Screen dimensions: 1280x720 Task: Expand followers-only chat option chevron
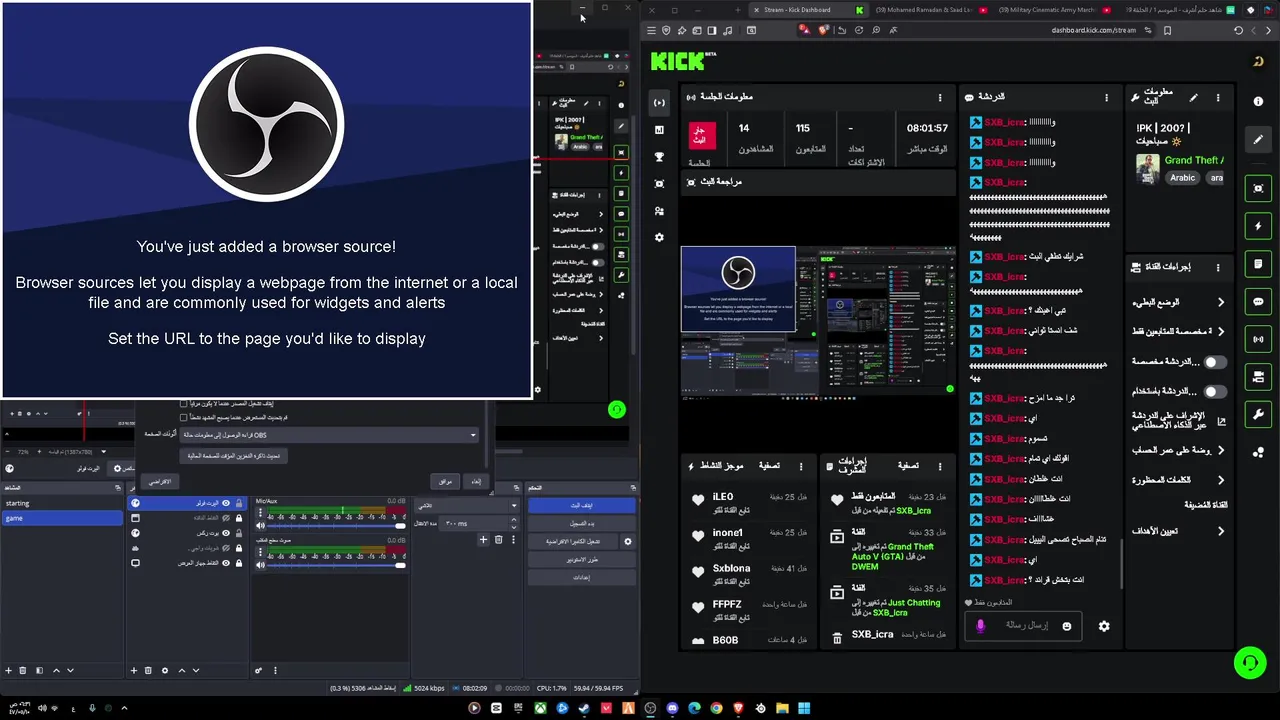[x=1220, y=331]
